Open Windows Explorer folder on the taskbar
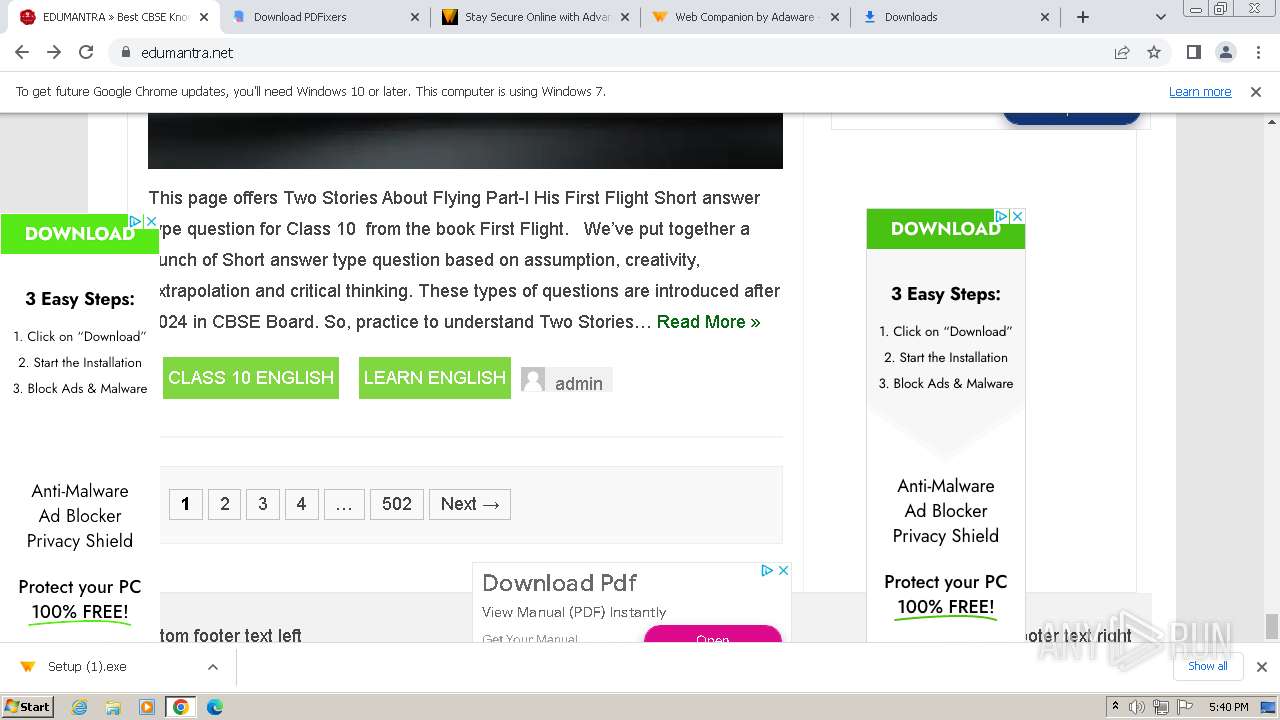The width and height of the screenshot is (1280, 720). point(113,707)
